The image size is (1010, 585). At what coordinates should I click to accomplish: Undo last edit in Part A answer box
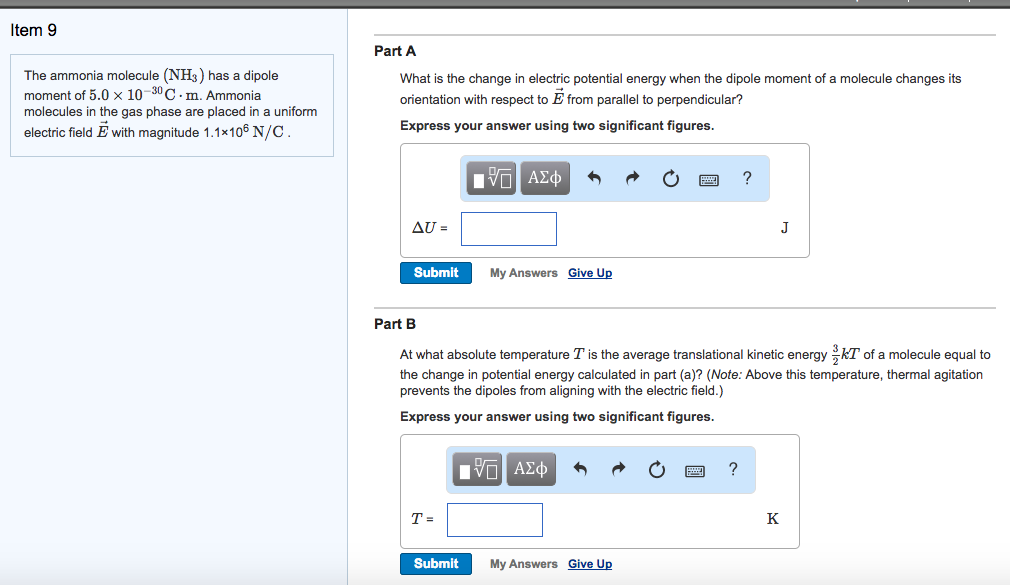(x=596, y=177)
